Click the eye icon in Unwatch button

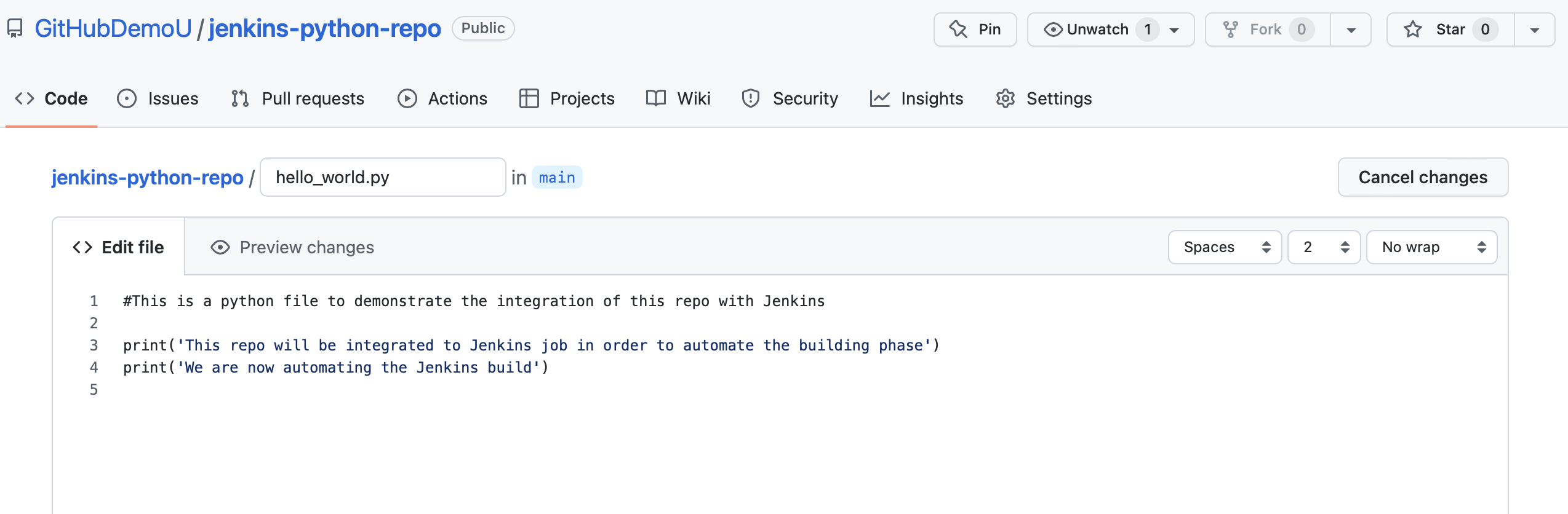tap(1053, 30)
